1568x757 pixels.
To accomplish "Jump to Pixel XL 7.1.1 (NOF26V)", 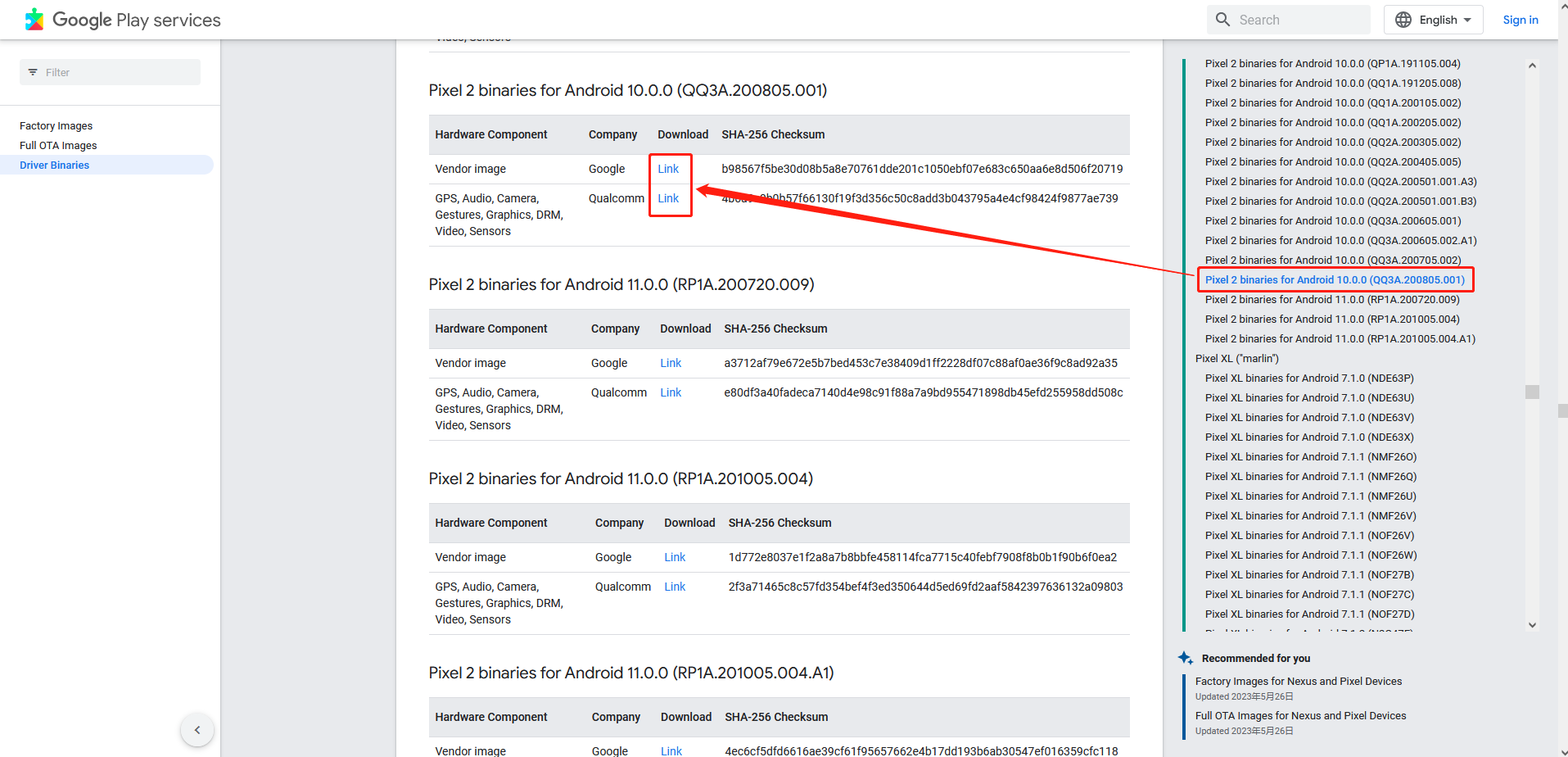I will click(1310, 535).
